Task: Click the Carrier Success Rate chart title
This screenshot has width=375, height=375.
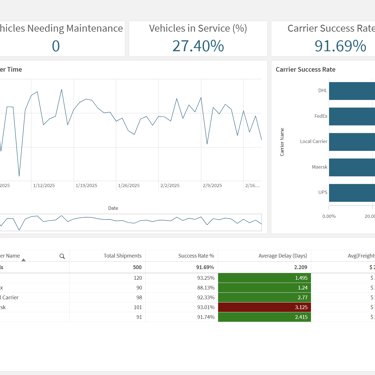Action: (x=305, y=69)
